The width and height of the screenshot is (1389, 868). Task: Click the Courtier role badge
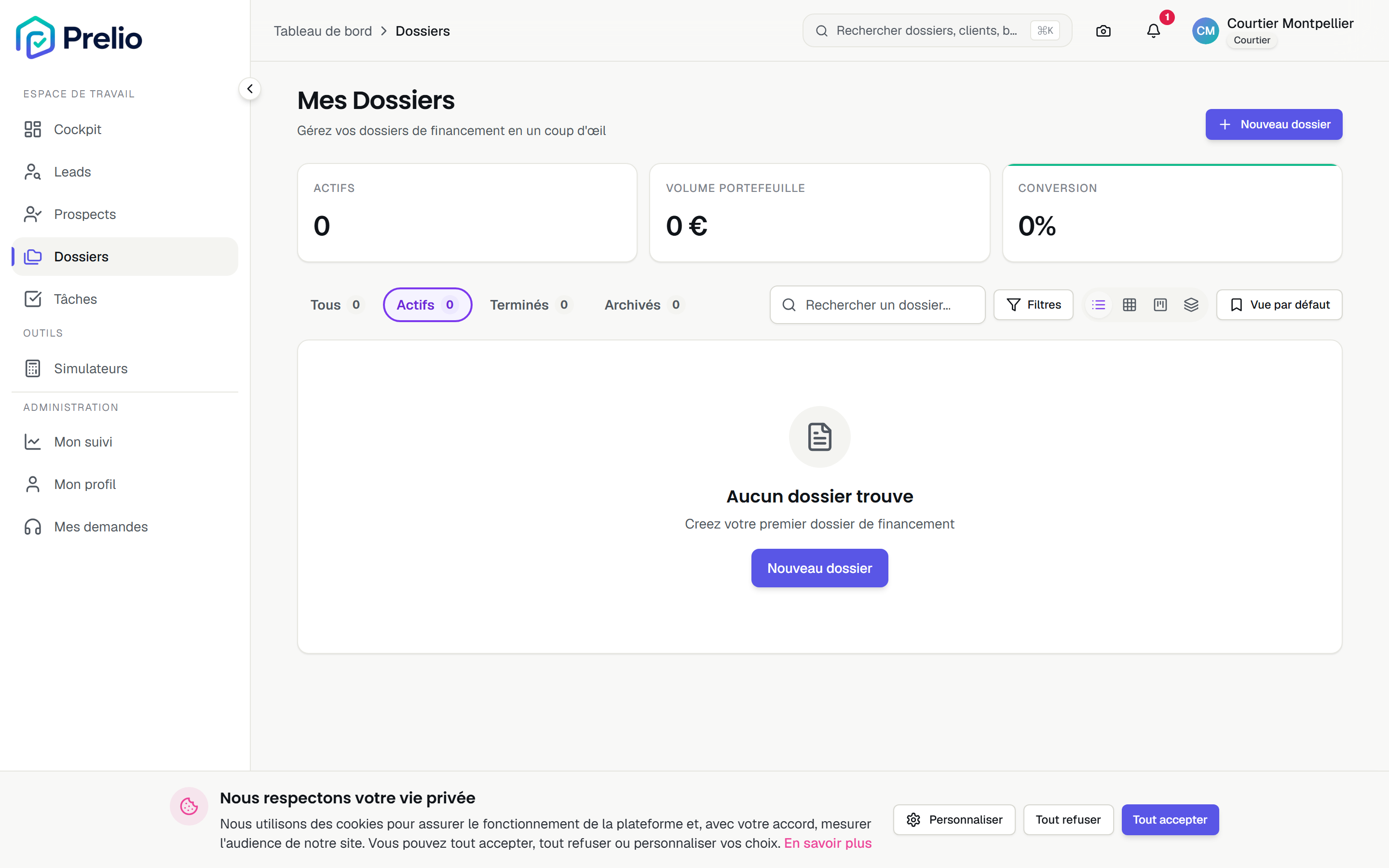click(x=1252, y=40)
